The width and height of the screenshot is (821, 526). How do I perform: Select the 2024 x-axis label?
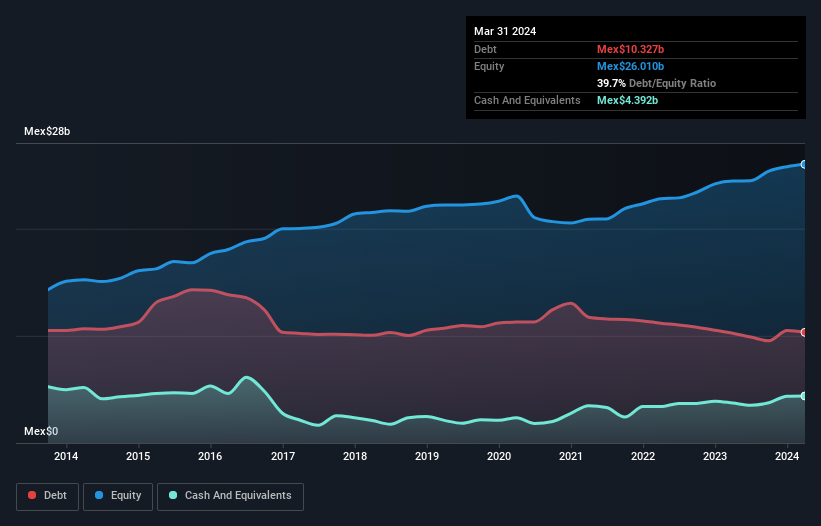[x=787, y=457]
